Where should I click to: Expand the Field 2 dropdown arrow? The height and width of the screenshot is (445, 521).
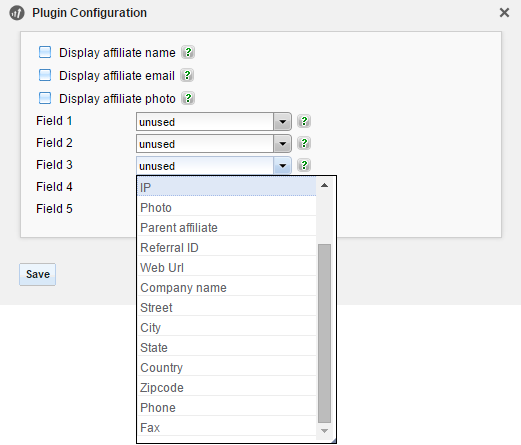282,144
